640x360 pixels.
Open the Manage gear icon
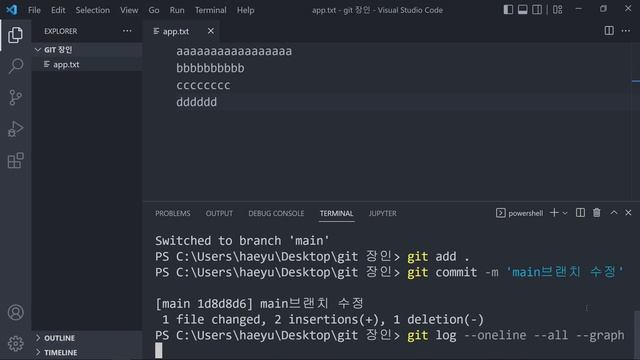16,344
